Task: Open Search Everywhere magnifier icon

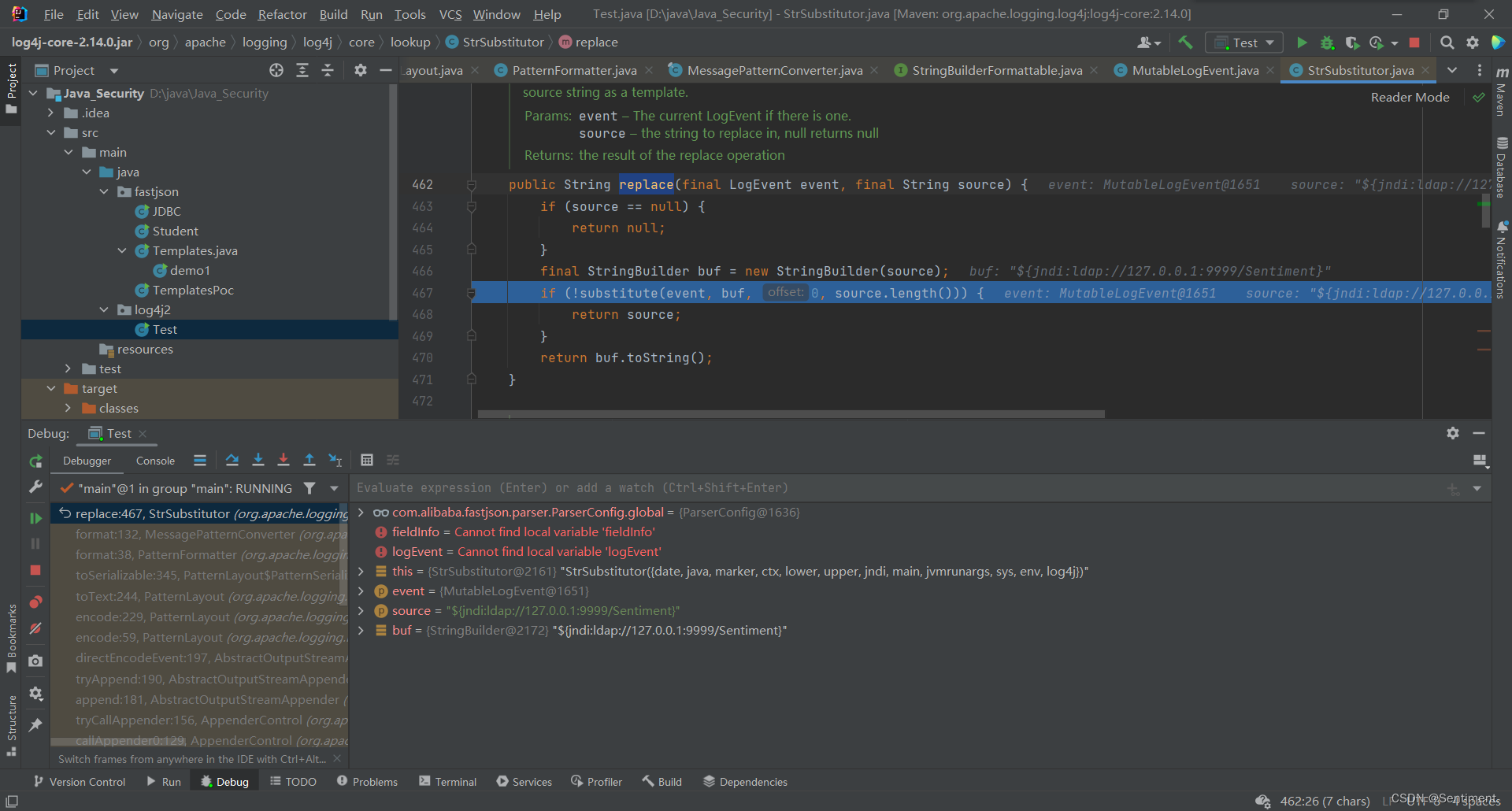Action: [1447, 43]
